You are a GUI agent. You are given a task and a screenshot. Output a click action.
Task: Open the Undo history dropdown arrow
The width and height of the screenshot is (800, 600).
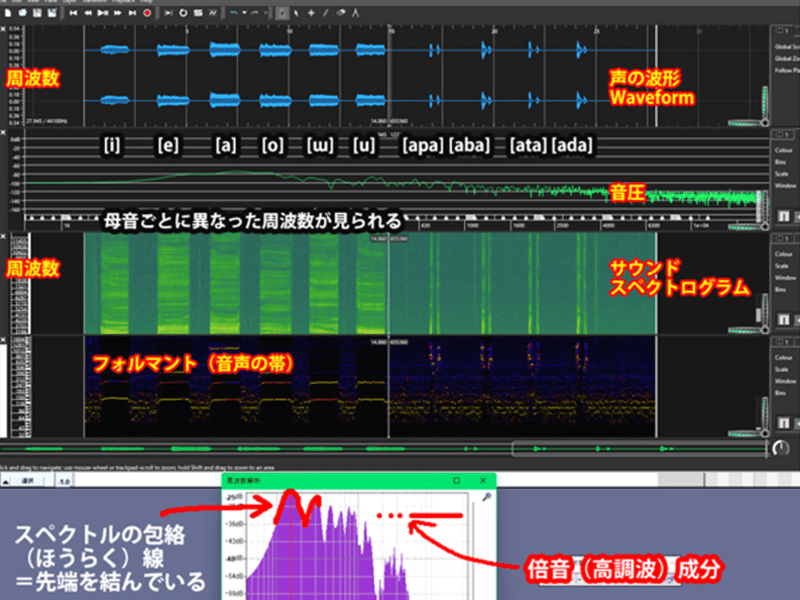click(244, 14)
